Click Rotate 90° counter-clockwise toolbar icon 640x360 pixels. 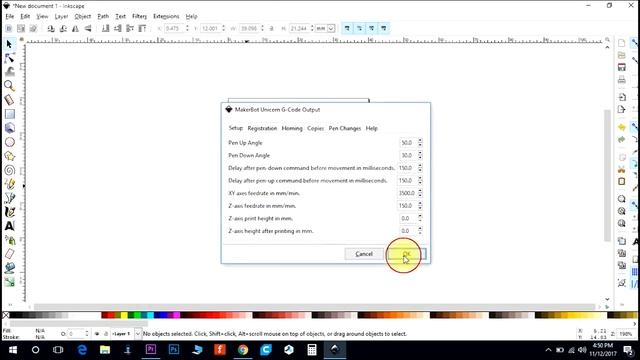(x=51, y=28)
